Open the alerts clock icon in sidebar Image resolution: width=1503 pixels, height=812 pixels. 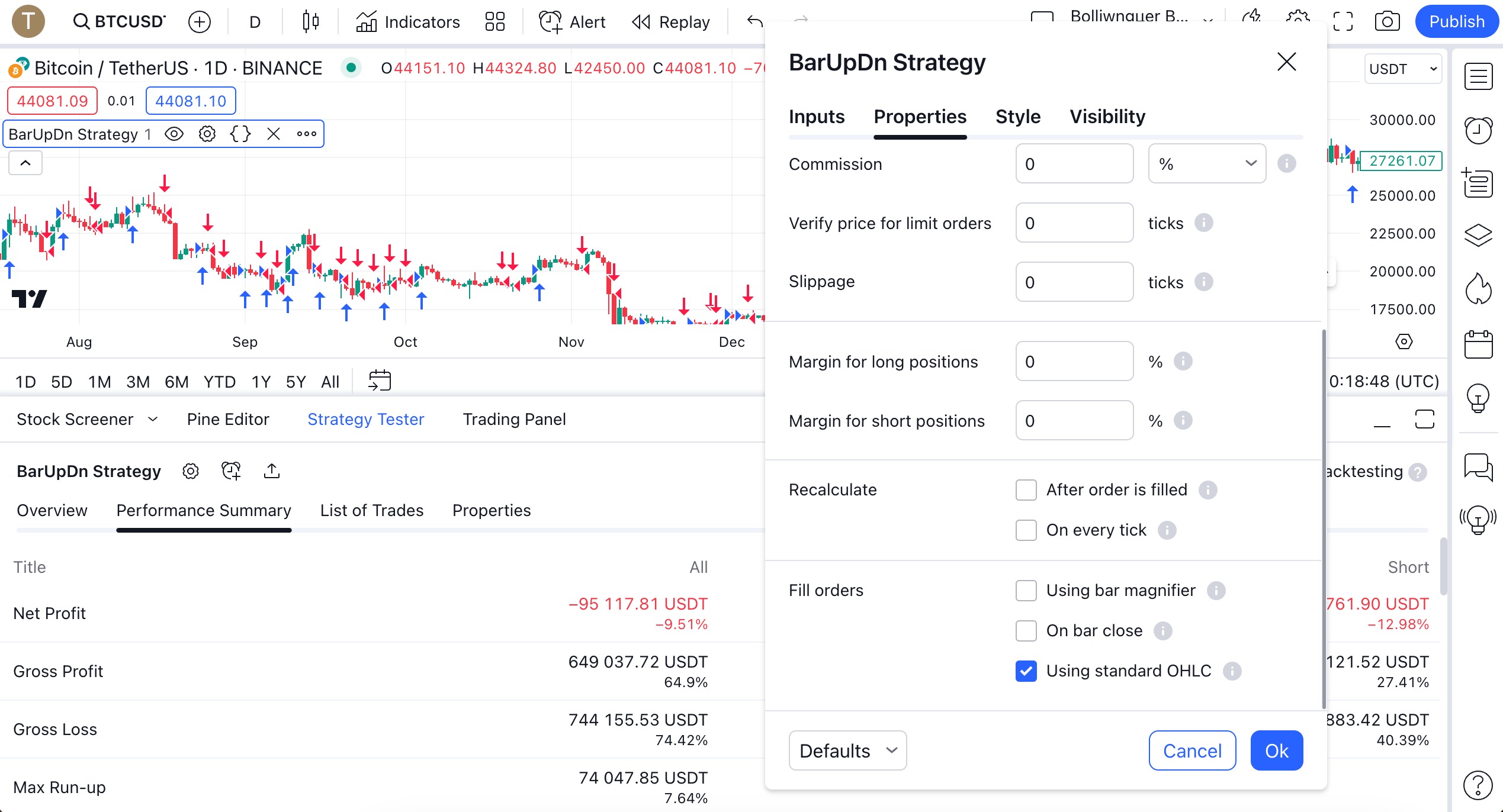point(1478,130)
